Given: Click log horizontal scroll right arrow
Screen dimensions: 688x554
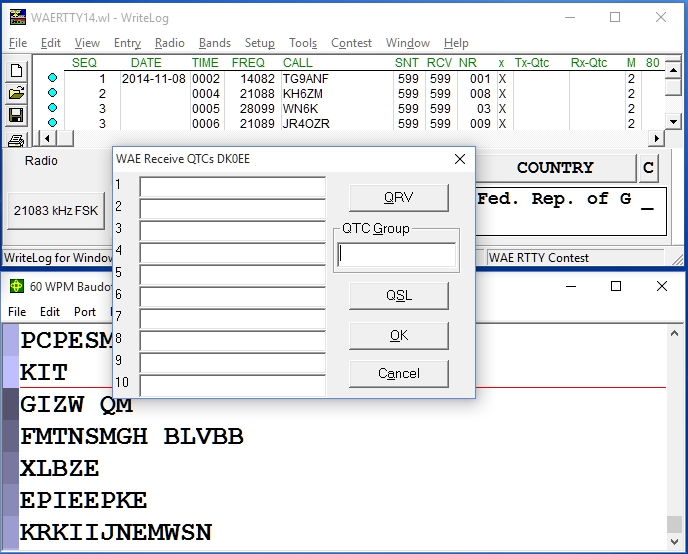Looking at the screenshot, I should pos(656,139).
